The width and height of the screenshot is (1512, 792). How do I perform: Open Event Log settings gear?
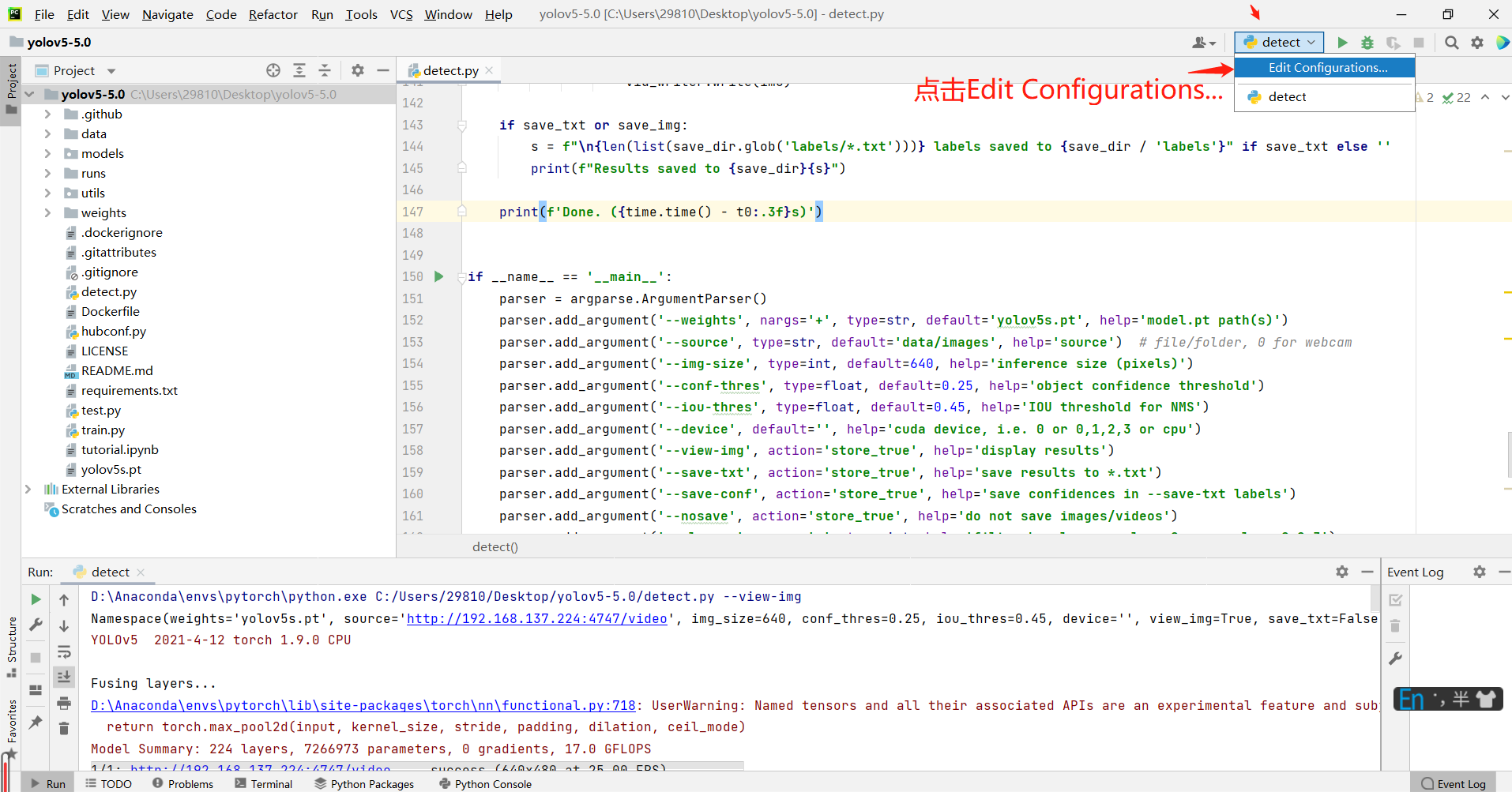(1480, 572)
